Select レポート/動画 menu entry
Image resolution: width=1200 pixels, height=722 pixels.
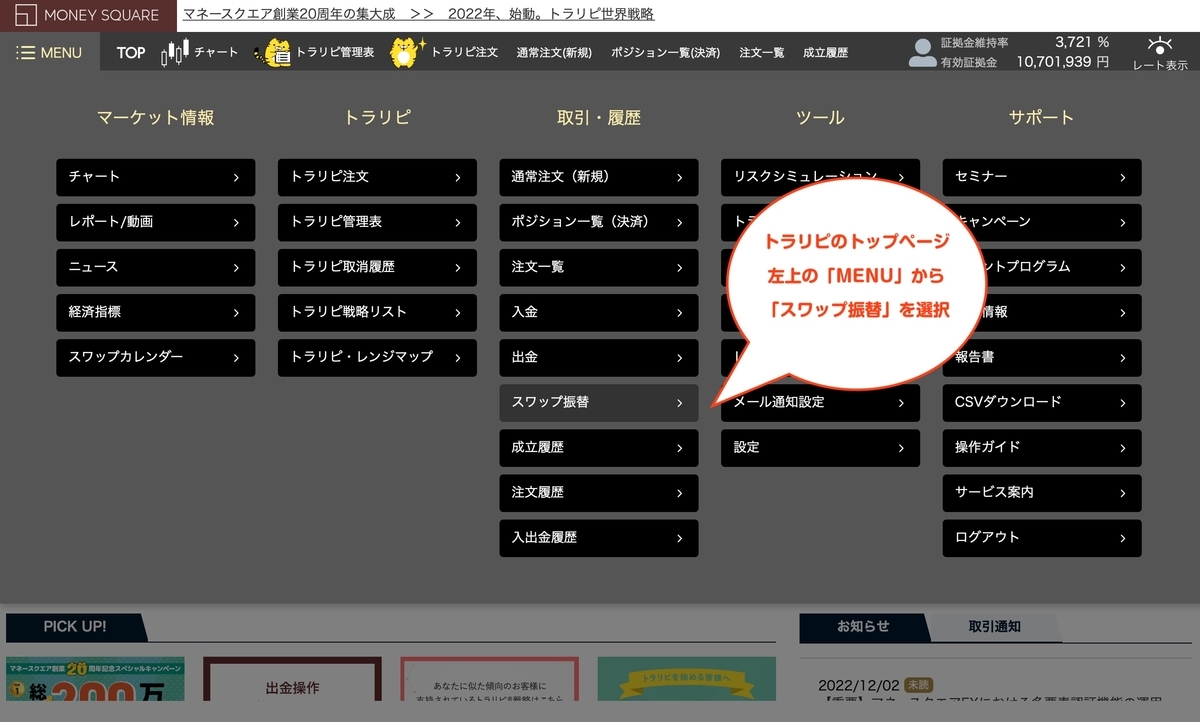[x=155, y=222]
